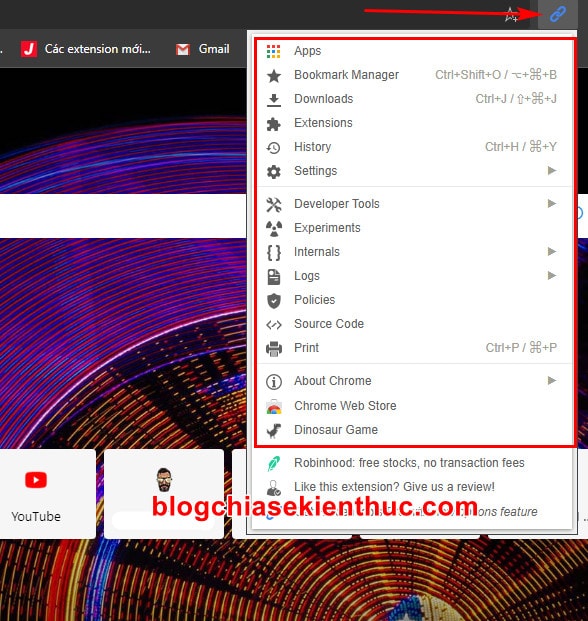The width and height of the screenshot is (588, 621).
Task: Click the Policies shield icon
Action: pyautogui.click(x=274, y=301)
